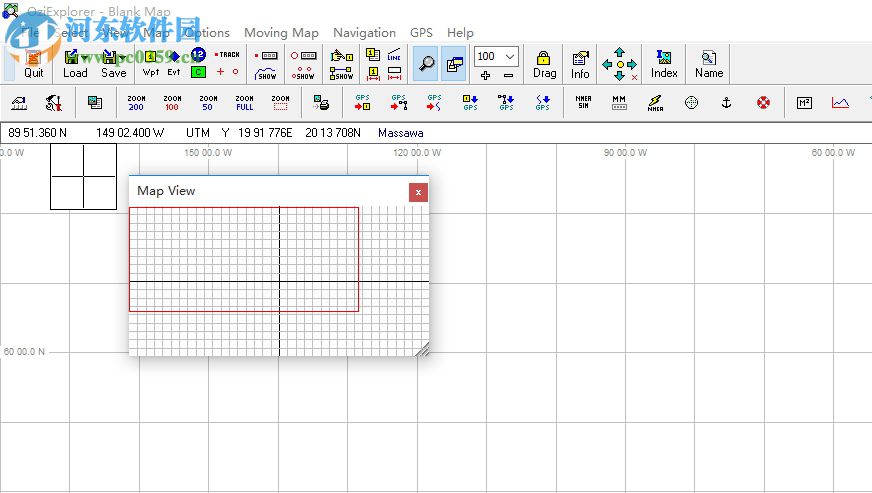Screen dimensions: 872x493
Task: Click the print map icon
Action: (x=321, y=103)
